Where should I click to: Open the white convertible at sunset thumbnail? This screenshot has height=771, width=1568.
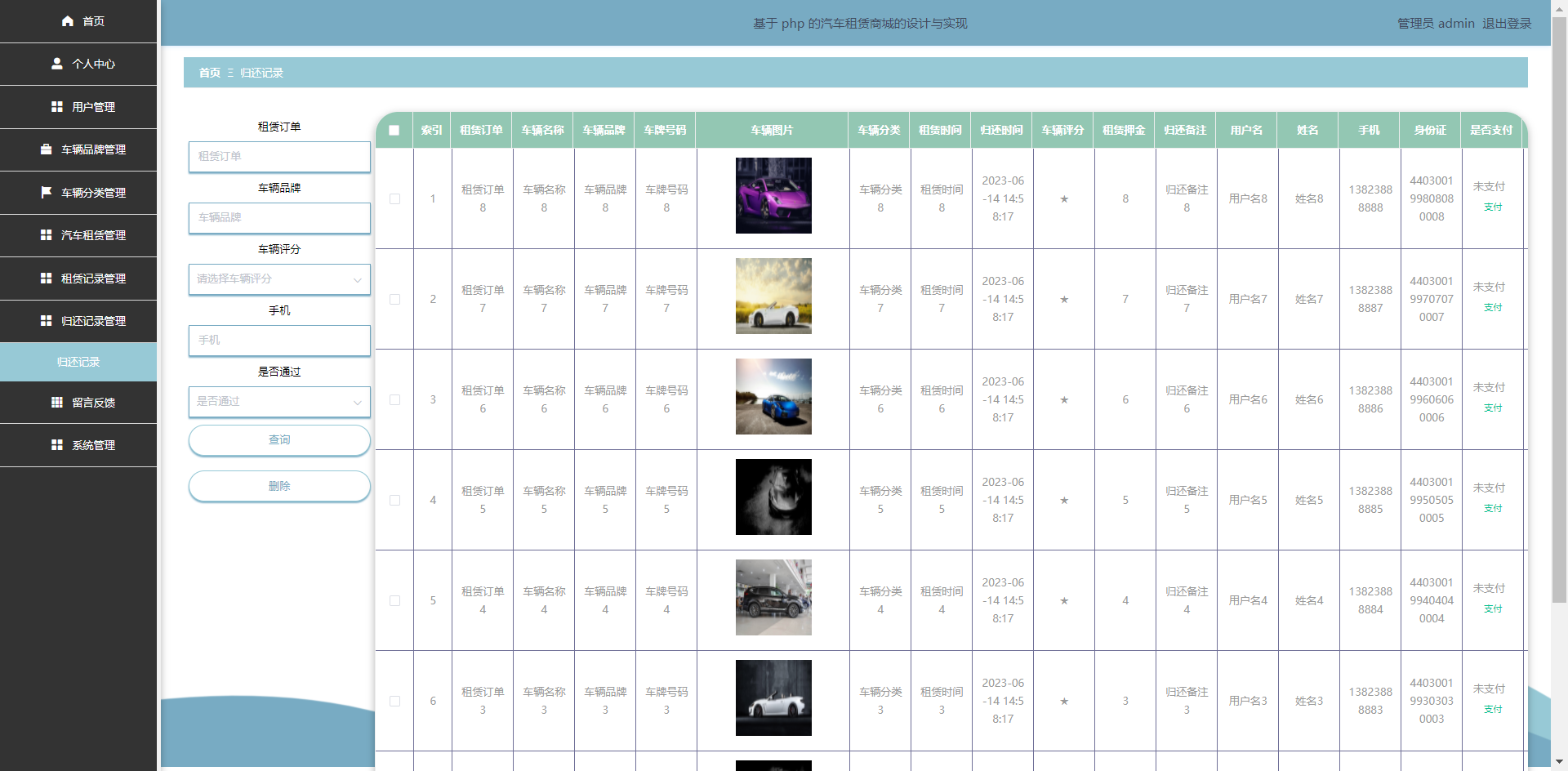click(x=773, y=296)
